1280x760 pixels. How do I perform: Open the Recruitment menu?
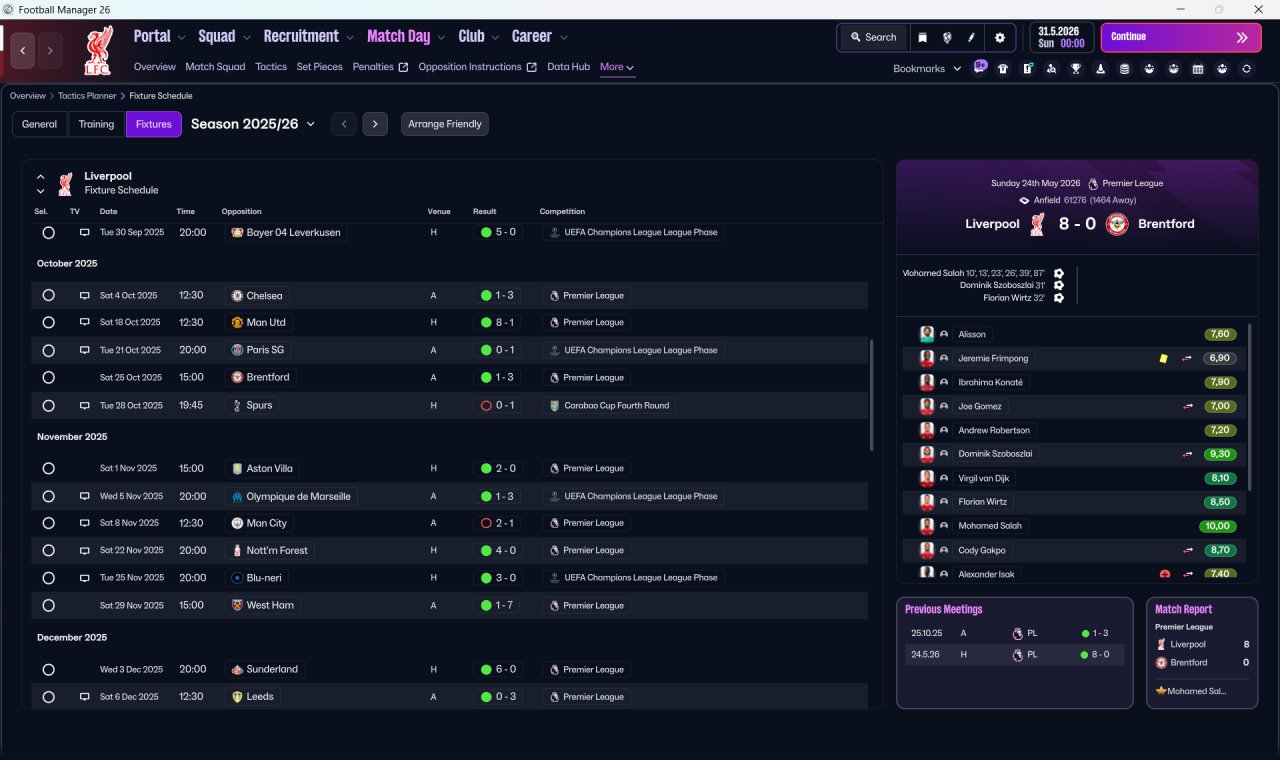click(308, 36)
